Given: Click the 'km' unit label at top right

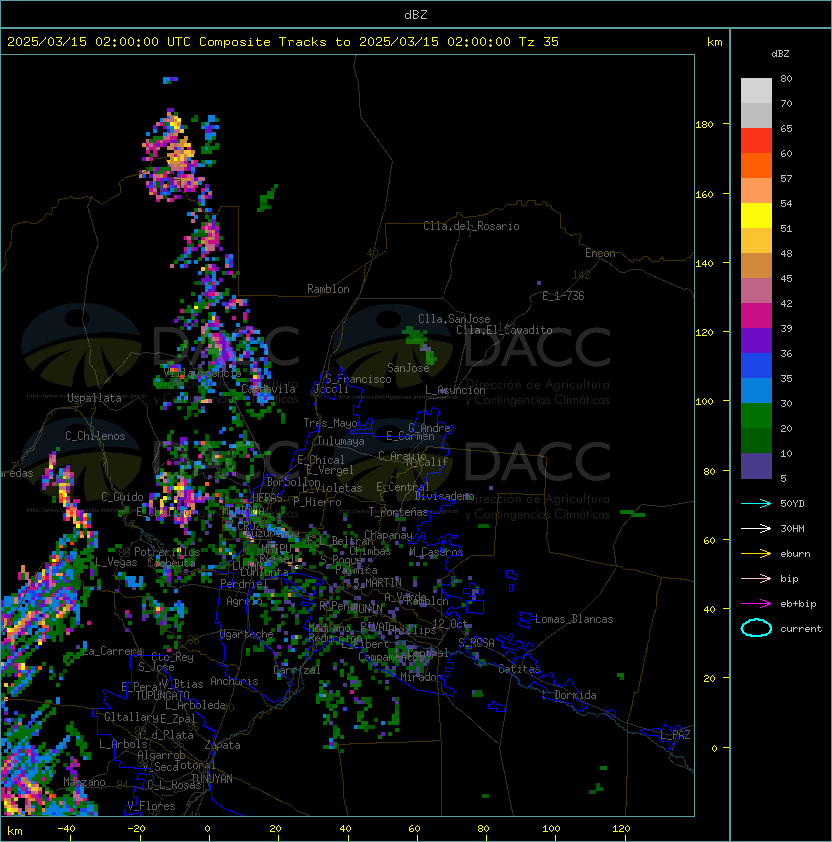Looking at the screenshot, I should click(714, 41).
